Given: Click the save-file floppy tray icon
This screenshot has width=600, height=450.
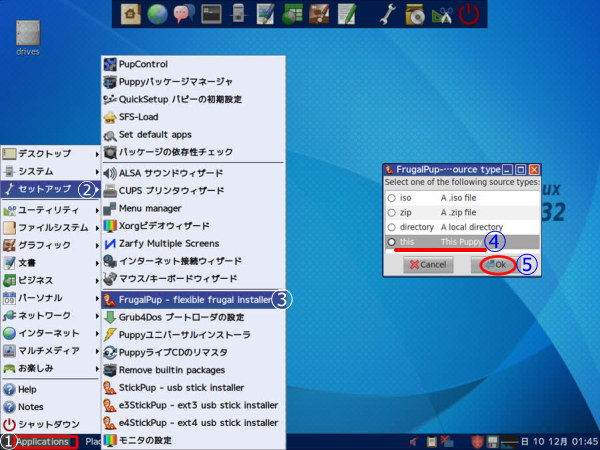Looking at the screenshot, I should coord(492,442).
